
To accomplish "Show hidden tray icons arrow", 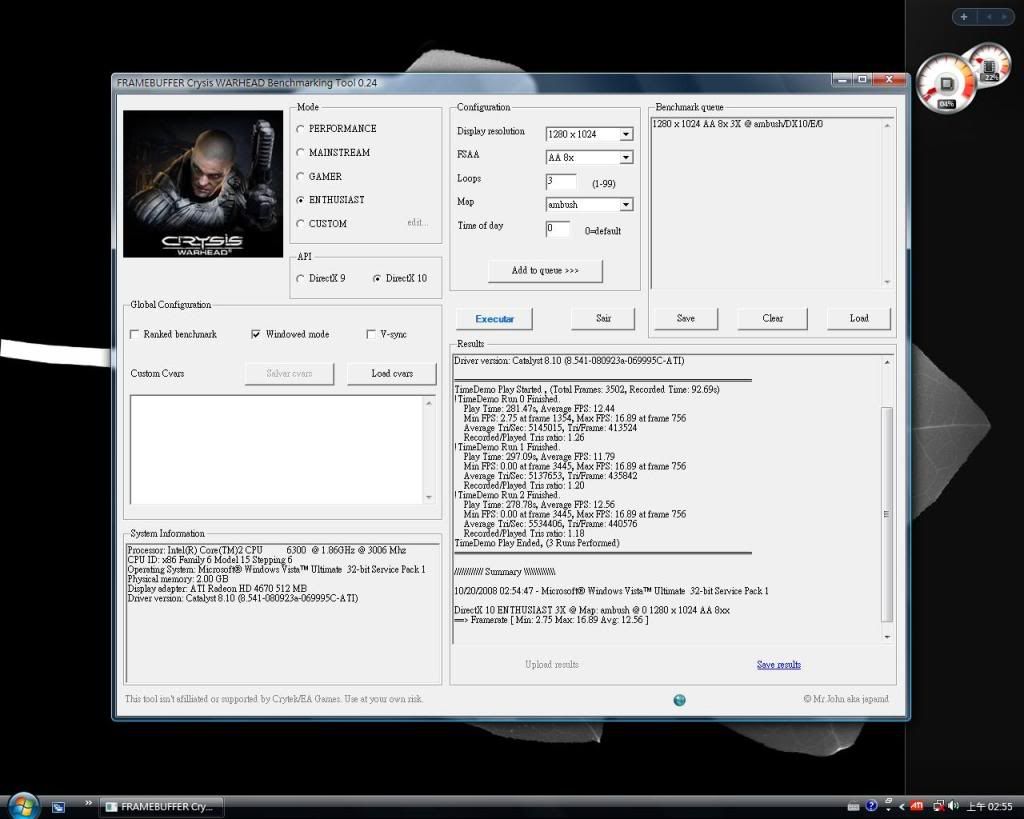I will [x=902, y=807].
